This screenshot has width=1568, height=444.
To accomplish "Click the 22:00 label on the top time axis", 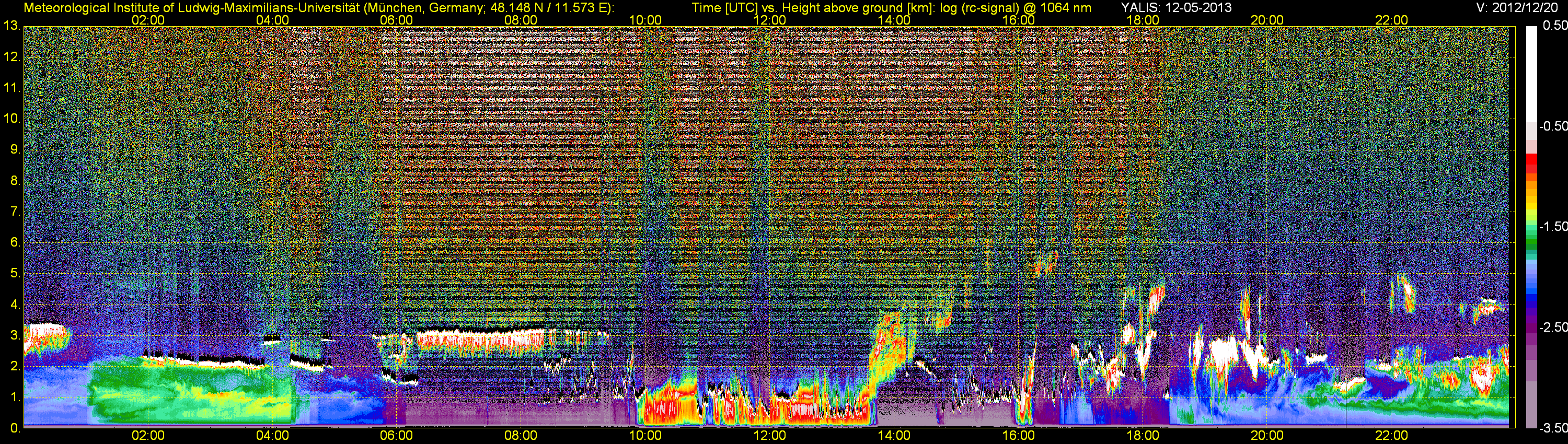I will pos(1391,20).
